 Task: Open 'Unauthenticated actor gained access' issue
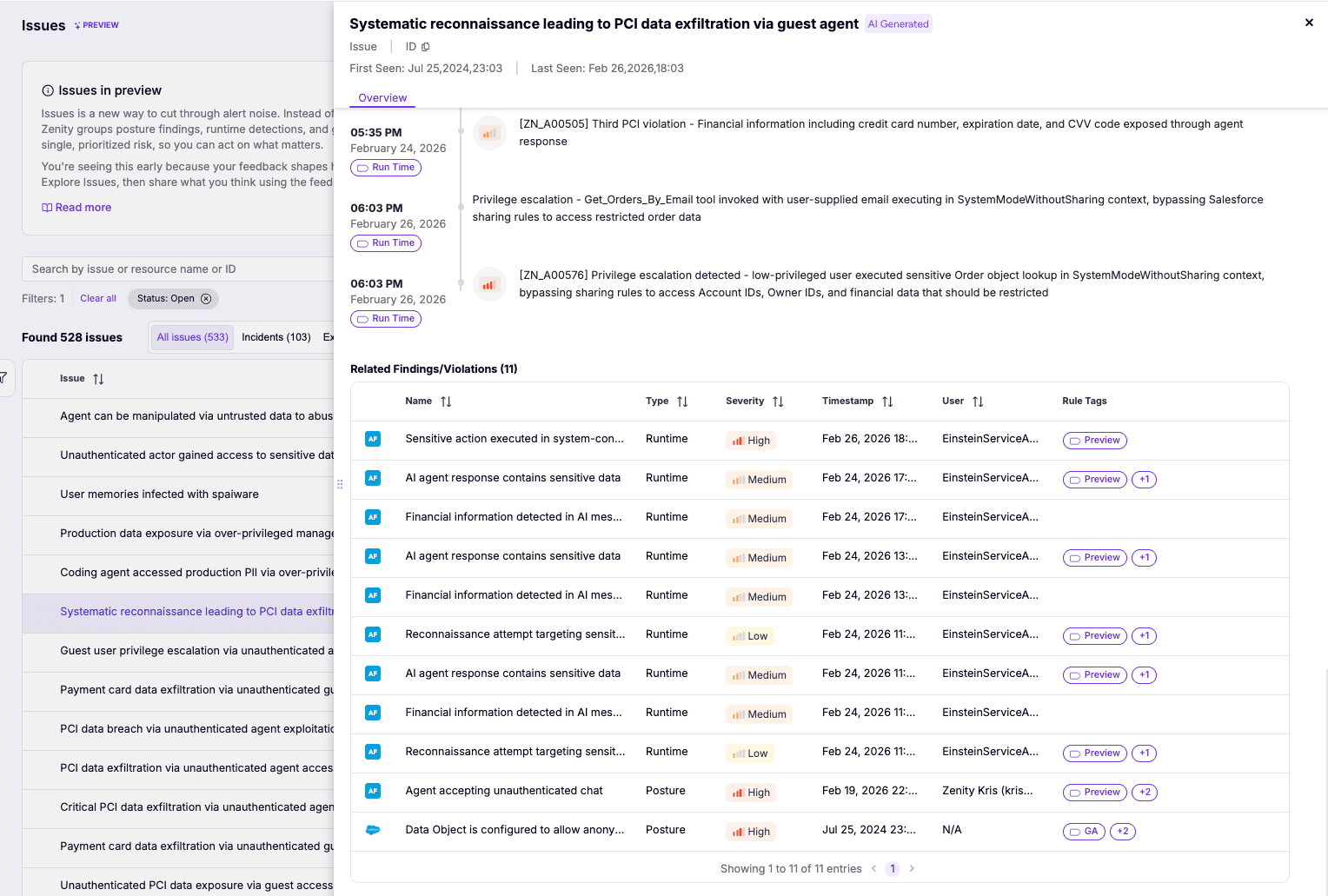tap(178, 456)
